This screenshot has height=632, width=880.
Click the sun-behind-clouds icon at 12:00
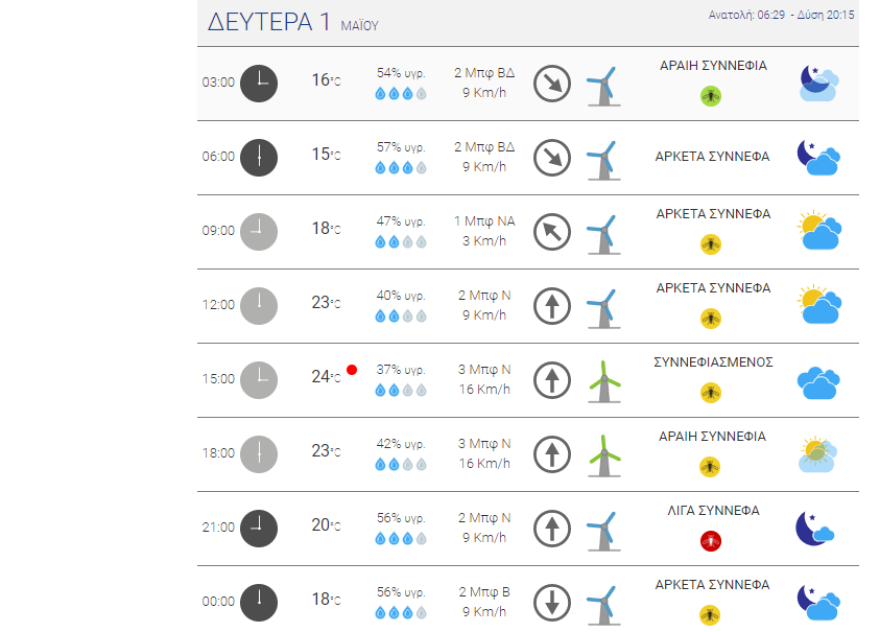(819, 305)
